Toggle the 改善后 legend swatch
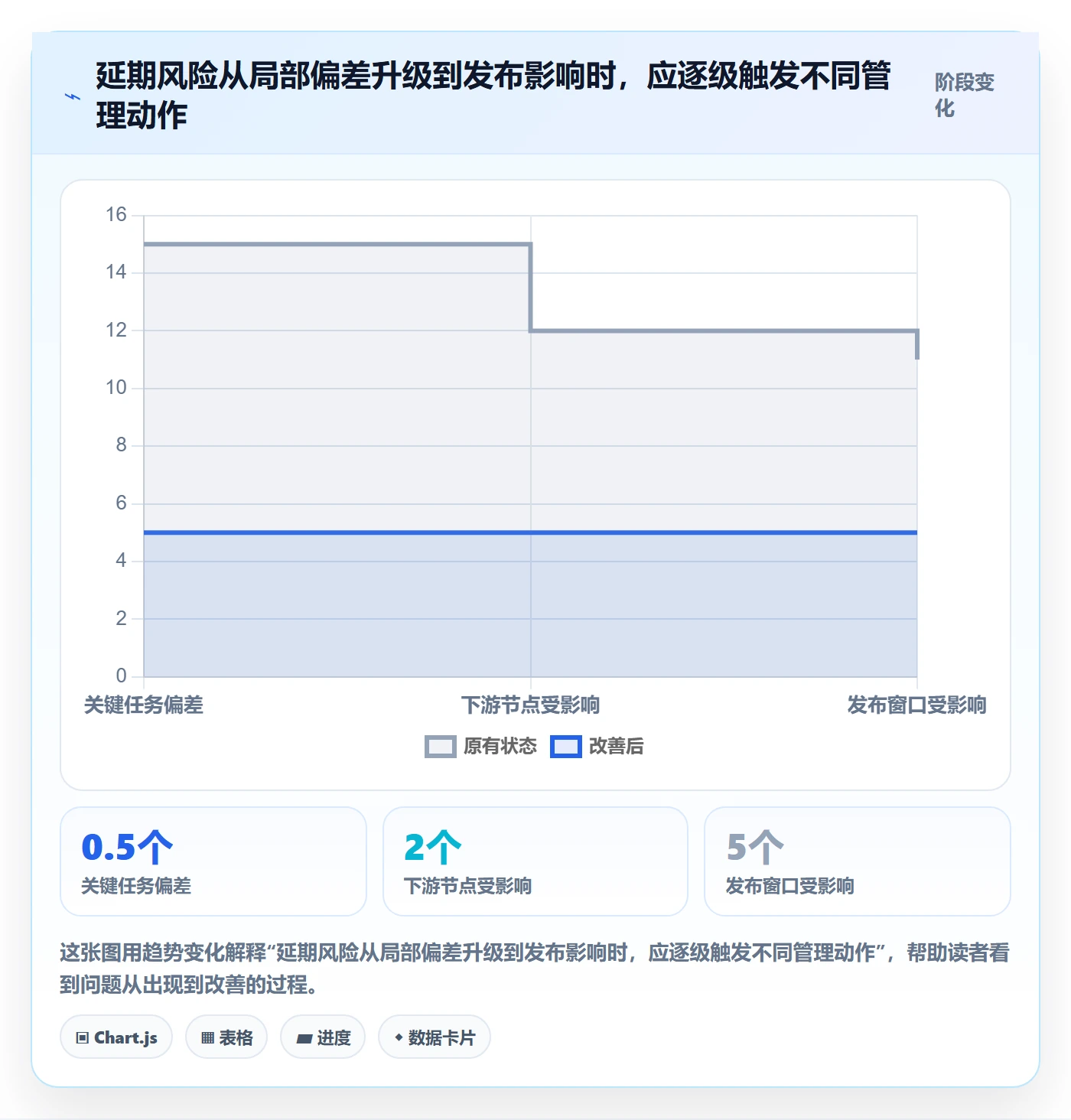Image resolution: width=1071 pixels, height=1120 pixels. tap(566, 747)
